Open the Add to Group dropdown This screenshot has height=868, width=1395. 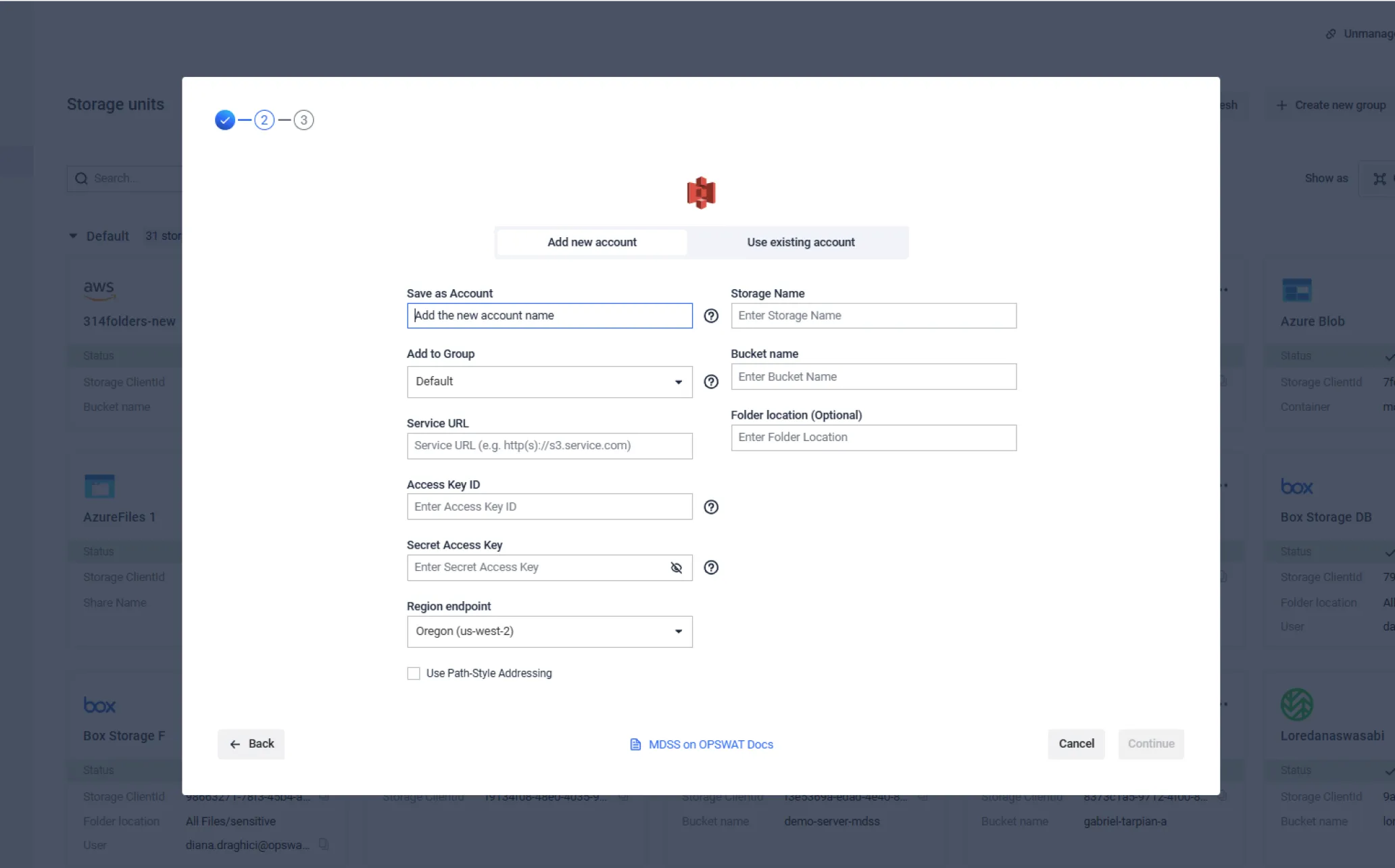coord(549,382)
